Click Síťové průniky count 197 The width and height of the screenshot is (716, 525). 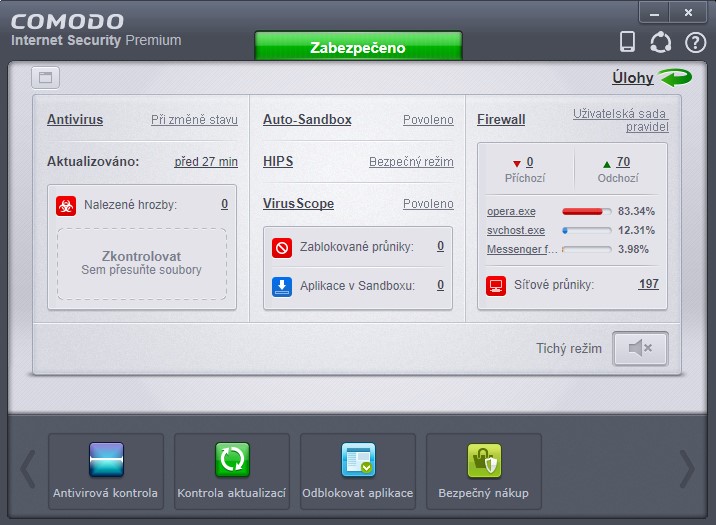pos(648,284)
